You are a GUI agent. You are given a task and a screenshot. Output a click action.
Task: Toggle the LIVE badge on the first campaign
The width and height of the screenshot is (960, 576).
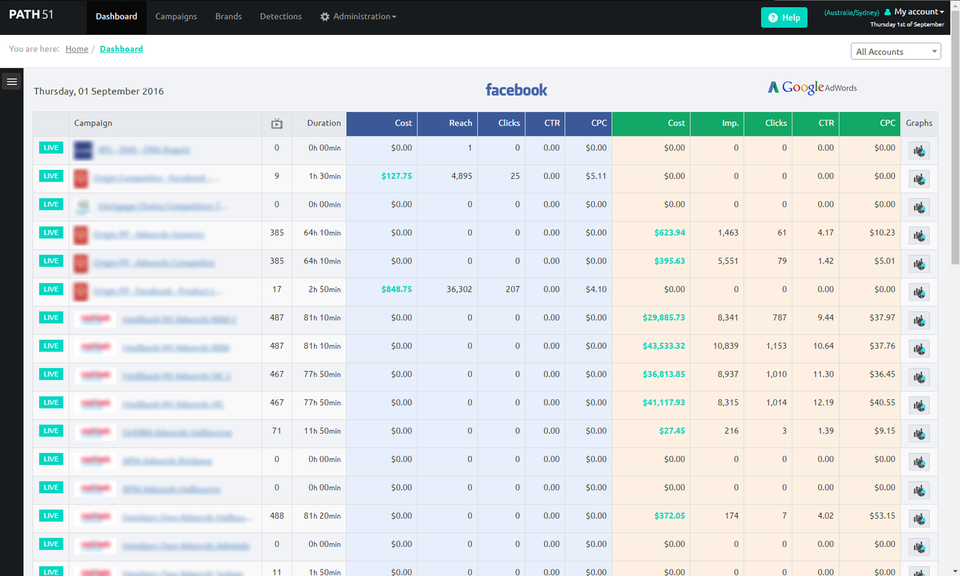(x=51, y=146)
